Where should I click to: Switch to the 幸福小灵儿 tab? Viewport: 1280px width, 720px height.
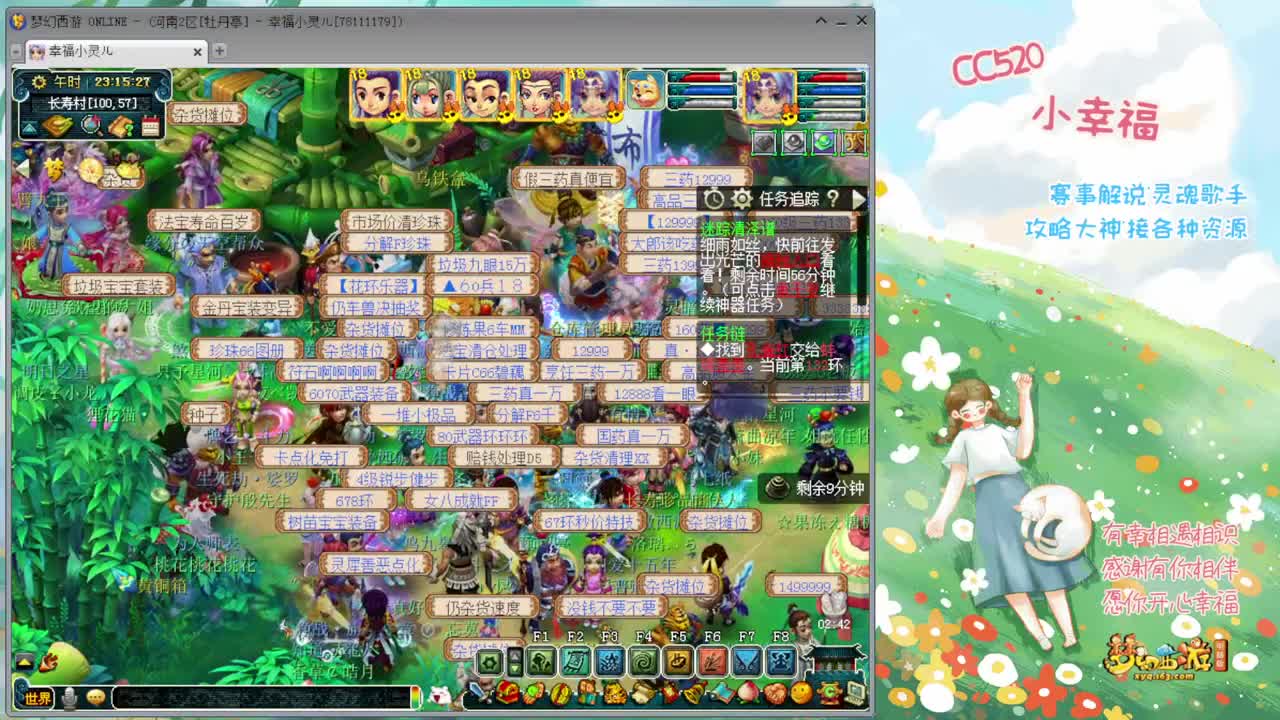coord(116,51)
